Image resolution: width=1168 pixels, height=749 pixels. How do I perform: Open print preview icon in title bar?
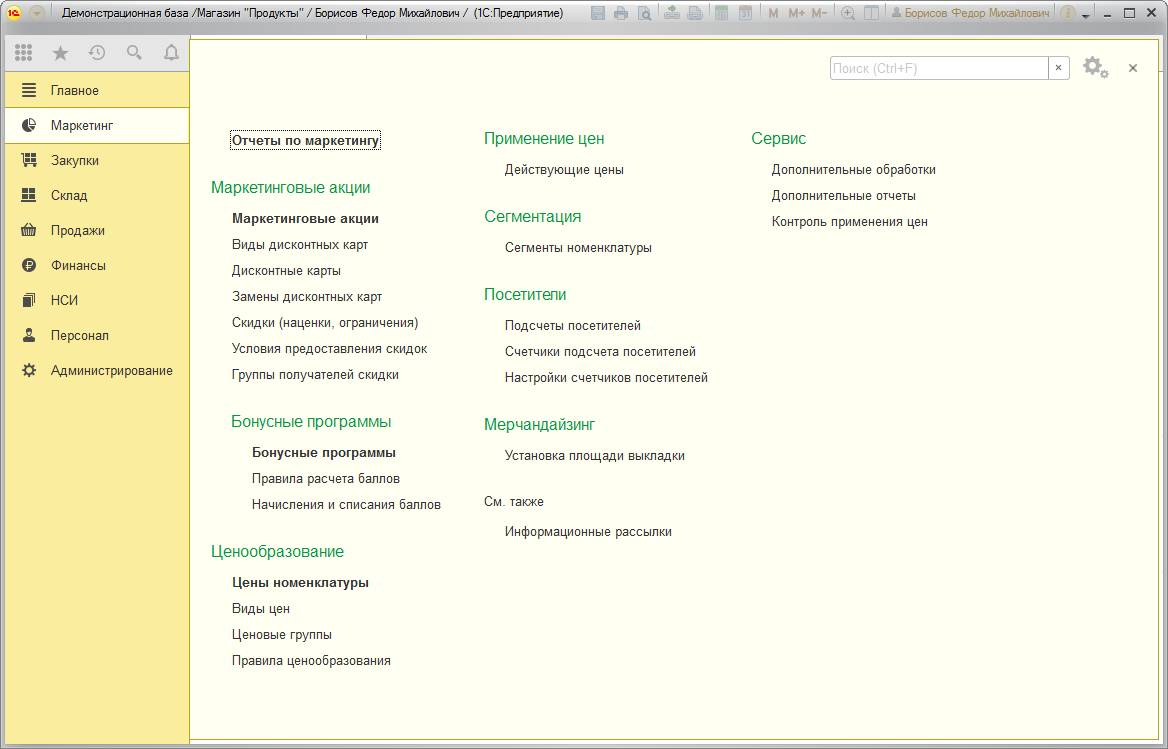(x=644, y=13)
